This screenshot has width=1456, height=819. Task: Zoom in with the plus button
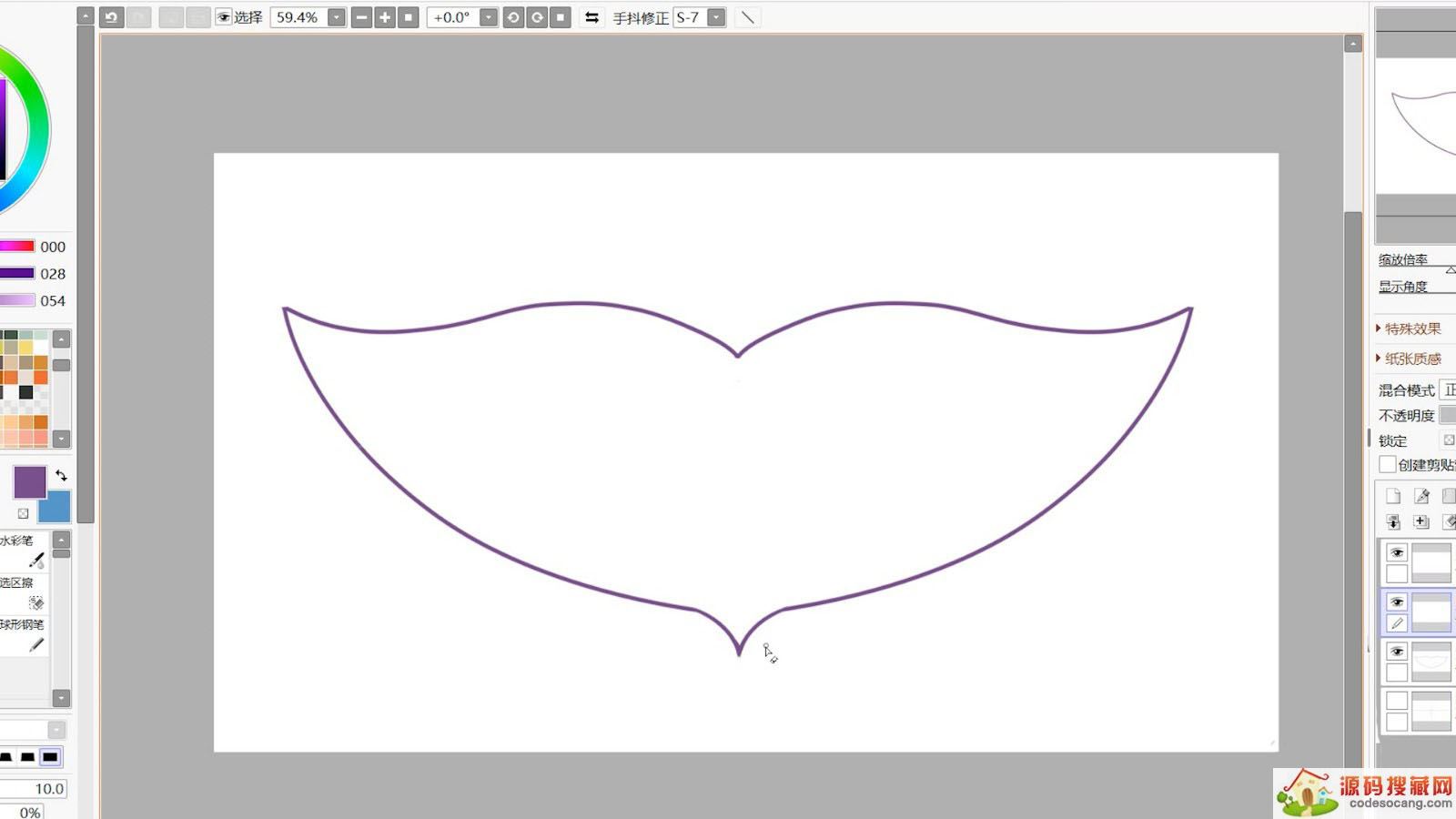(385, 17)
